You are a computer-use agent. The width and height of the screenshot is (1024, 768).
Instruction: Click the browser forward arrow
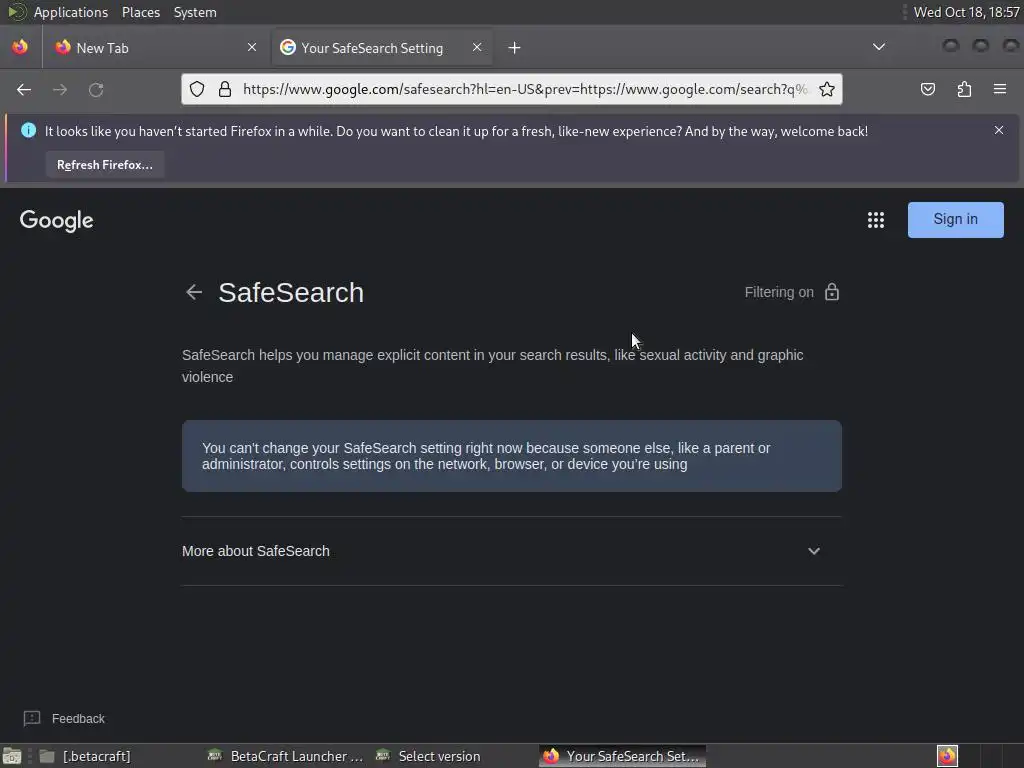click(x=60, y=89)
